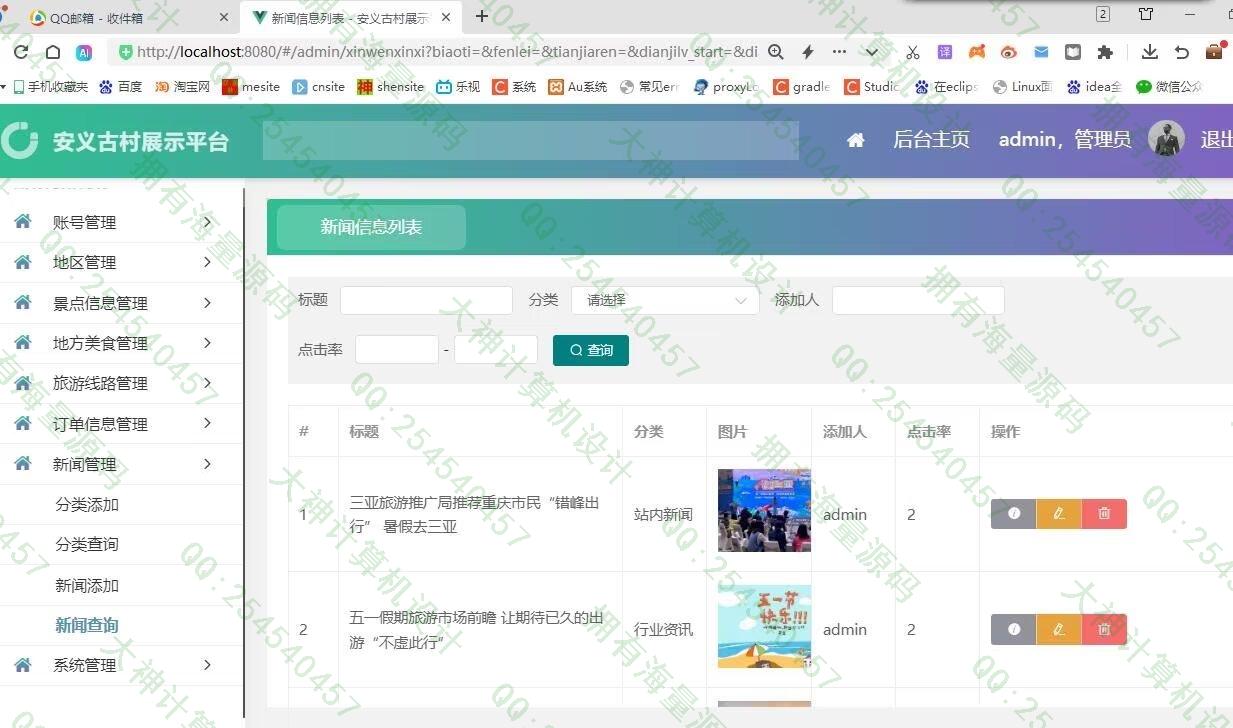1233x728 pixels.
Task: Click the 安义古村展示平台 logo icon
Action: tap(20, 140)
